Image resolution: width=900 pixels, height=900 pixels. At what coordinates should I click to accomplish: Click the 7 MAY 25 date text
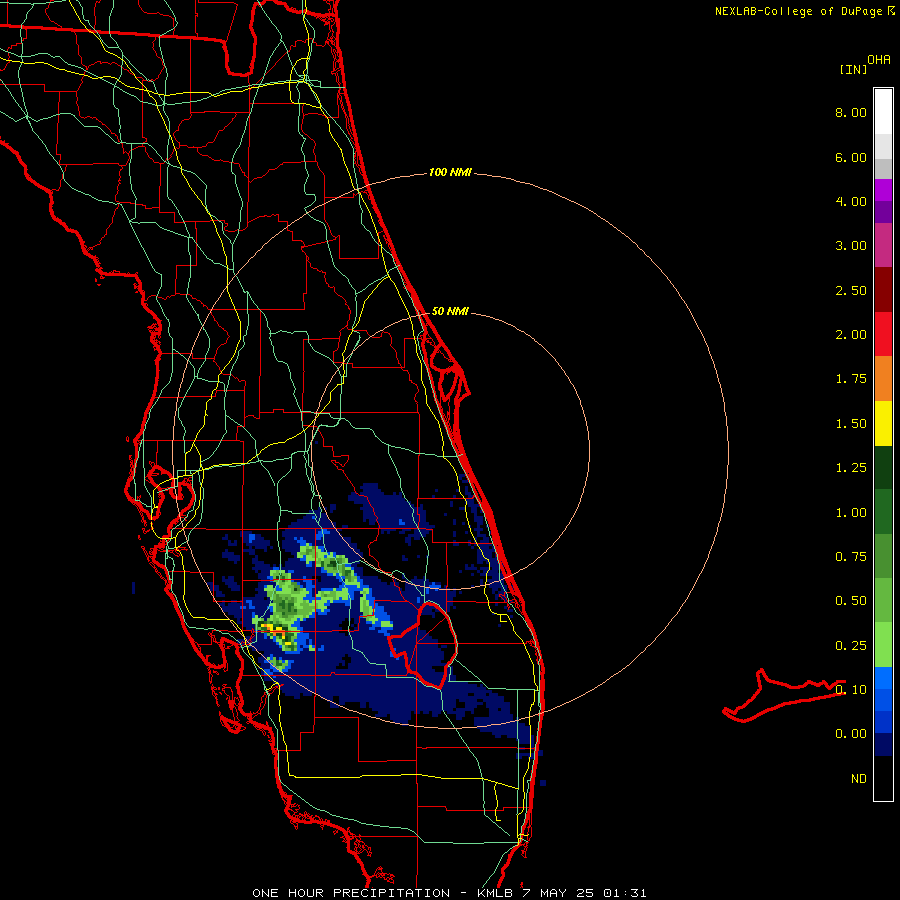pos(558,893)
